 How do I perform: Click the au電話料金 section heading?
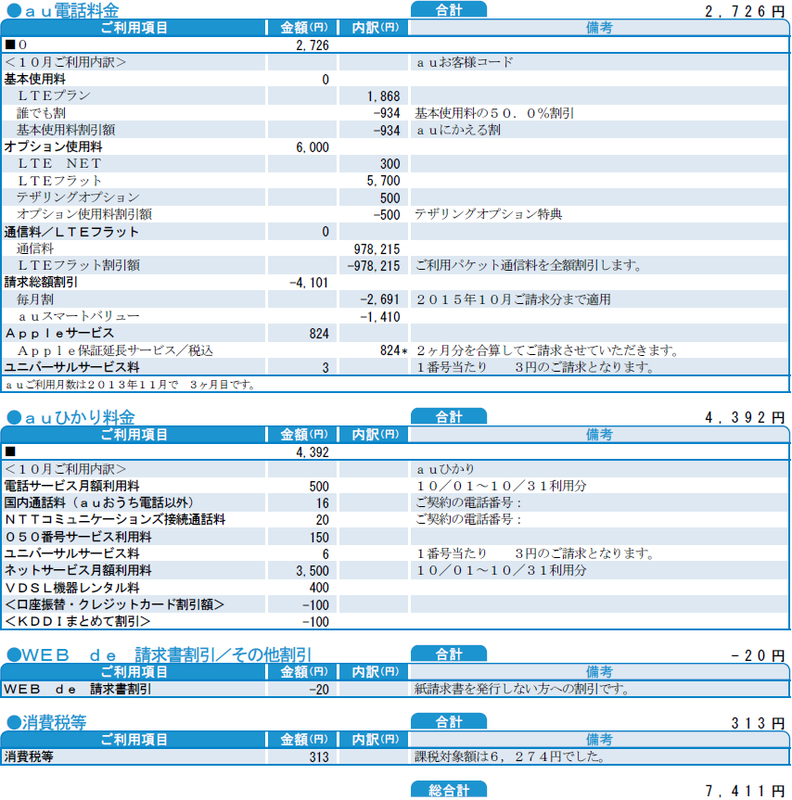pos(63,10)
